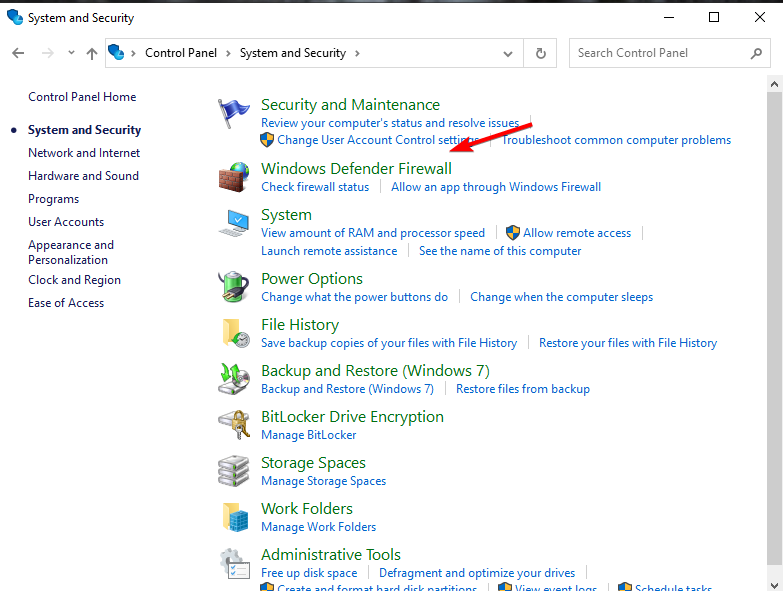Open Ease of Access category
The height and width of the screenshot is (591, 783).
[x=66, y=302]
